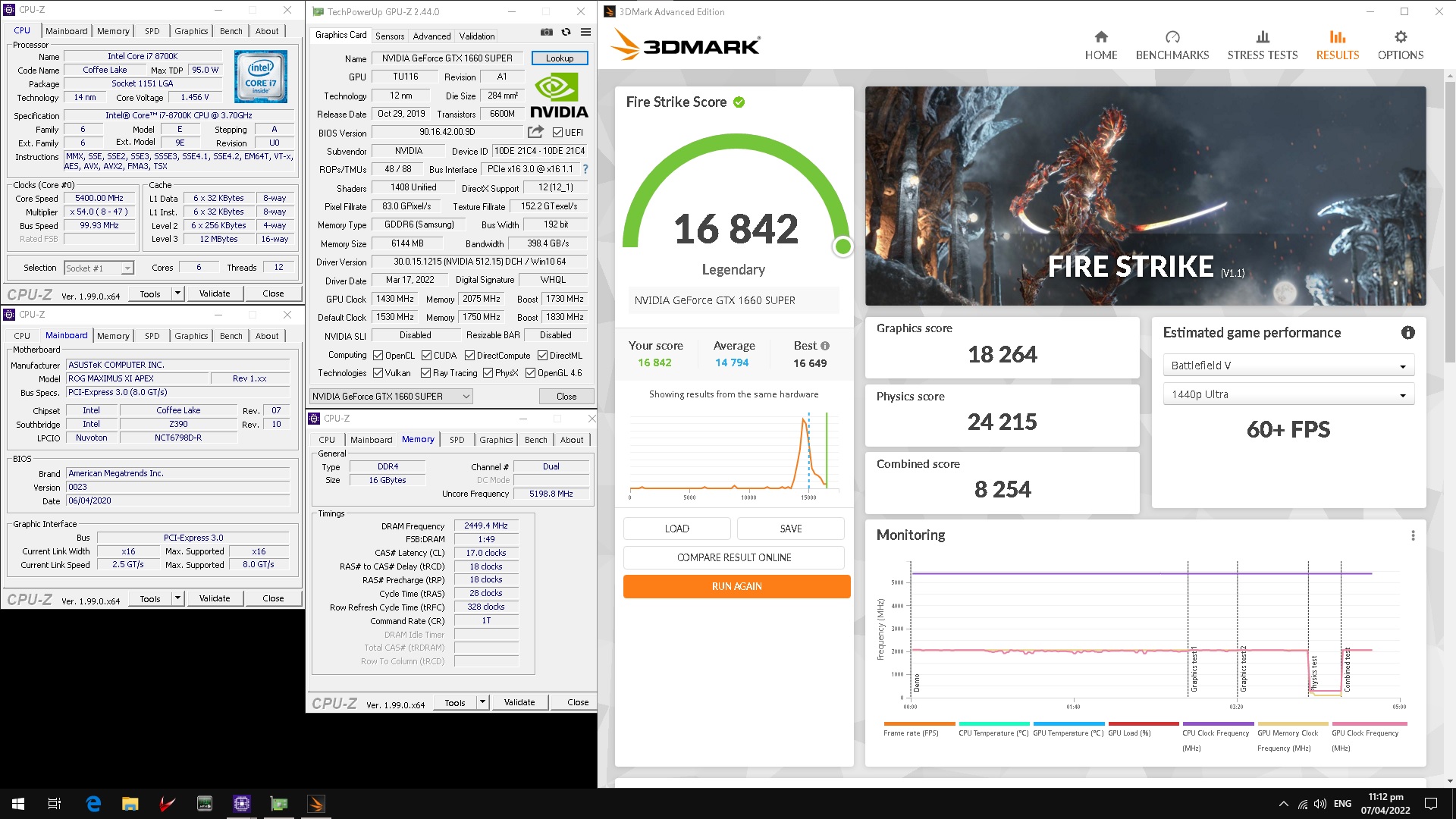The width and height of the screenshot is (1456, 819).
Task: Click Bus Interface question mark icon
Action: pyautogui.click(x=585, y=169)
